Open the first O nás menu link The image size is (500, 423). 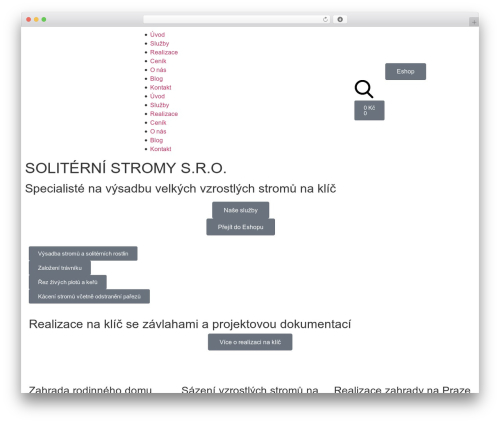158,70
